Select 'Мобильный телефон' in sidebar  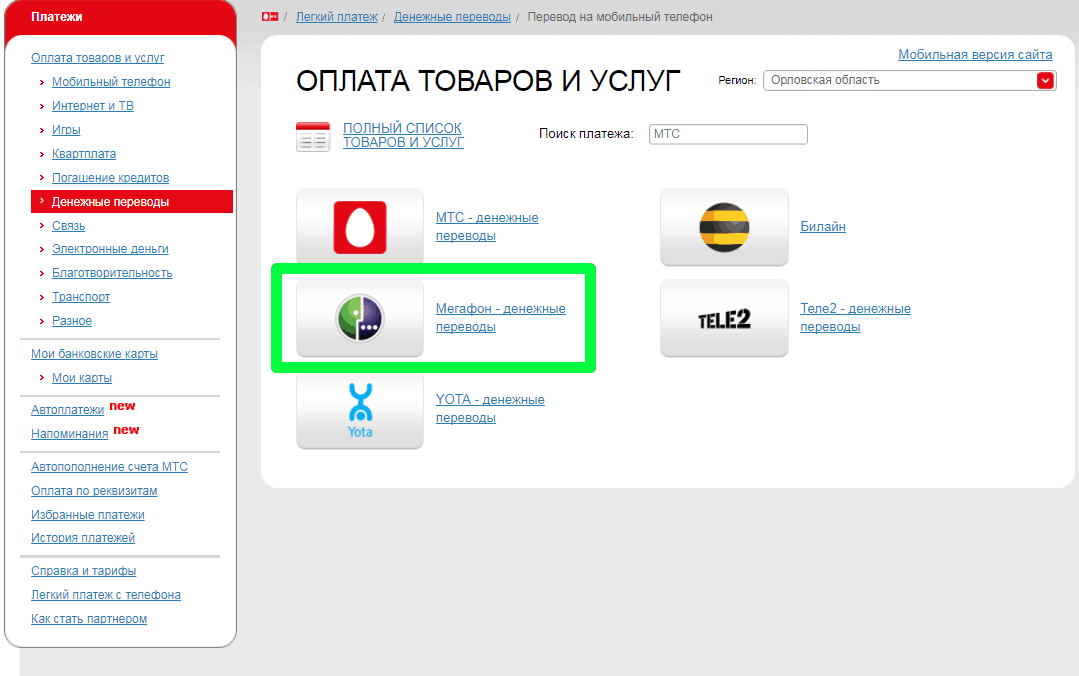pos(111,82)
